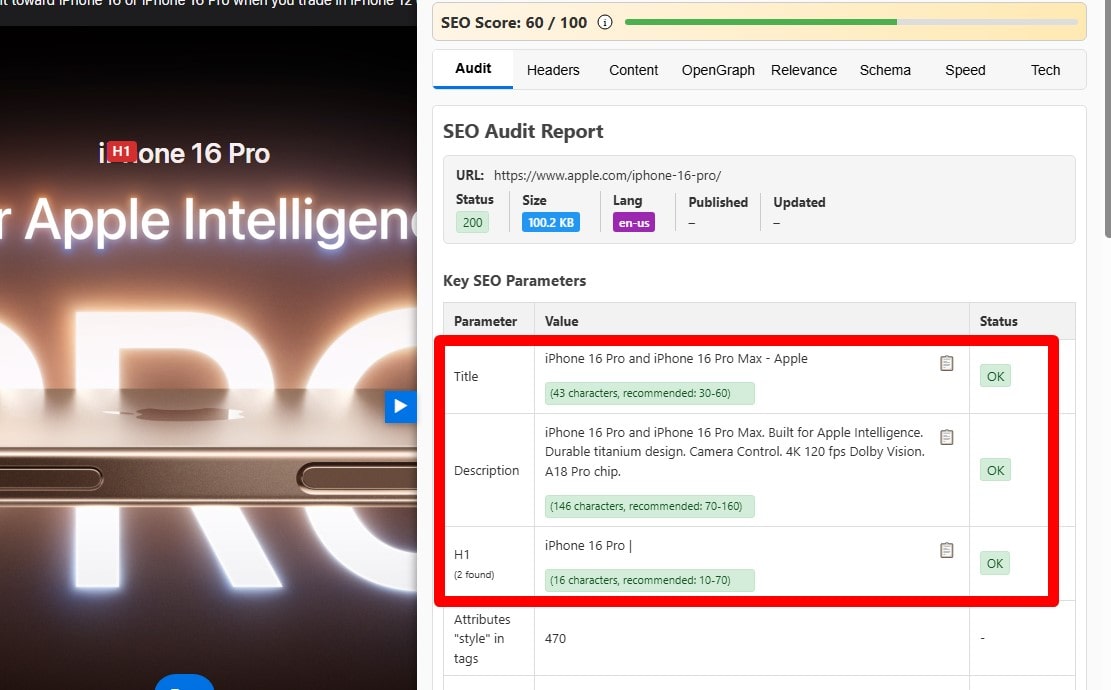Open the Content tab
Screen dimensions: 1111x690
634,70
